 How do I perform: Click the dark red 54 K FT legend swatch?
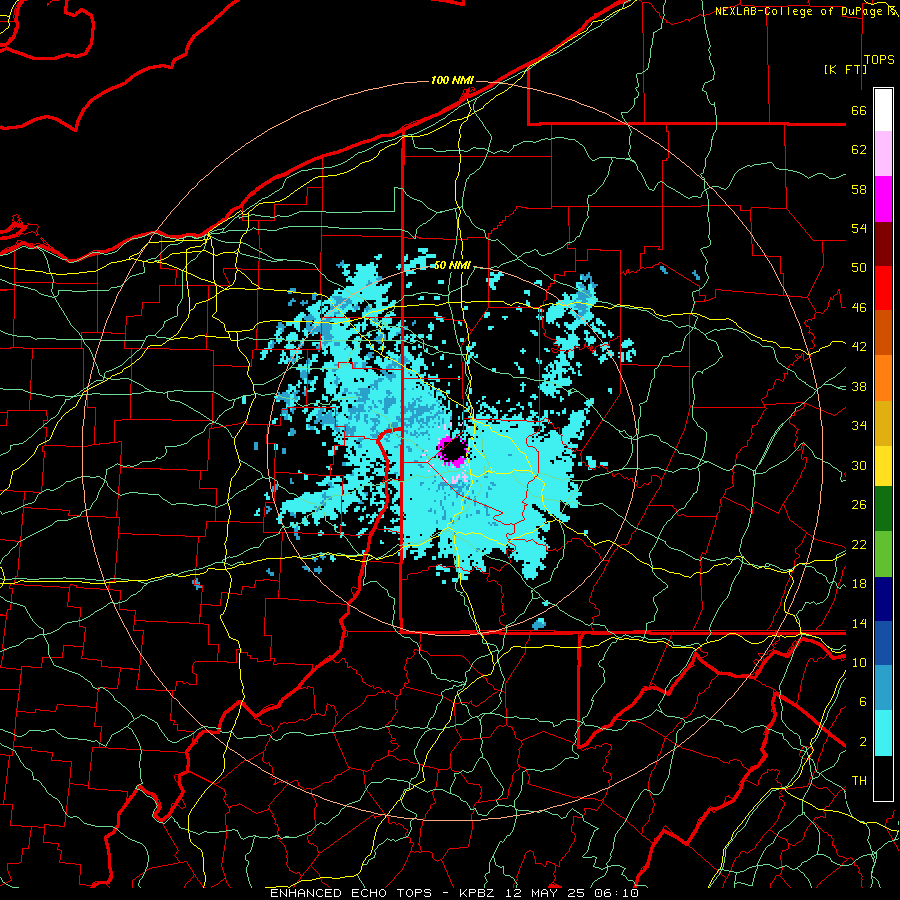(883, 244)
